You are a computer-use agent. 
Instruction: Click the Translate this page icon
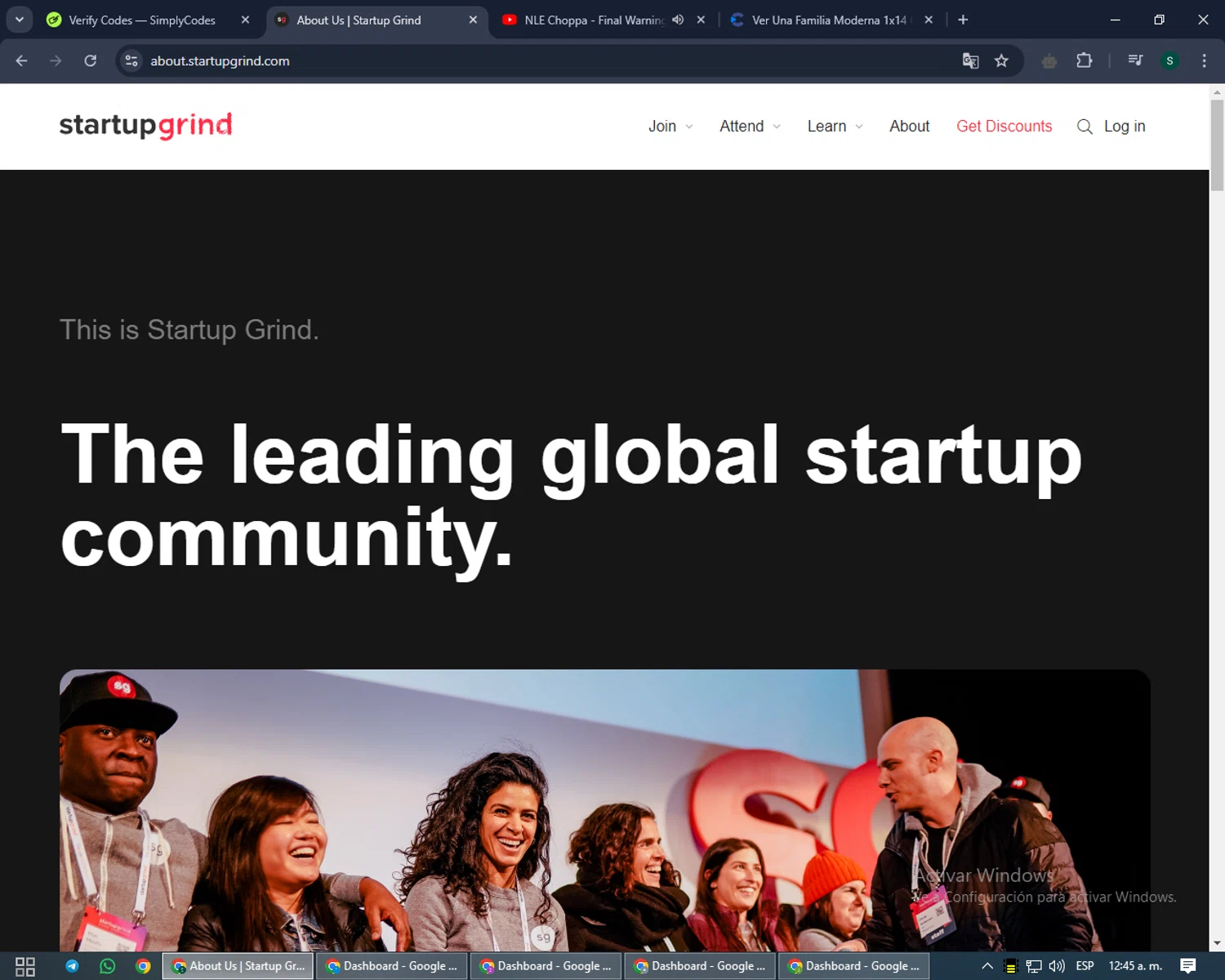click(970, 60)
